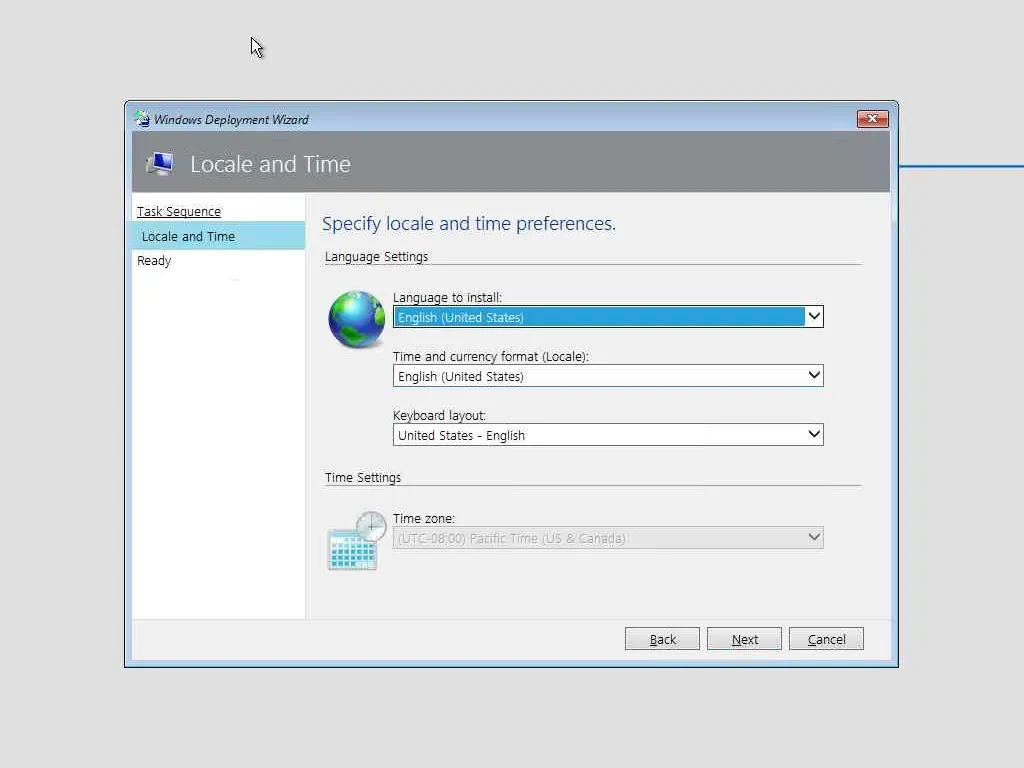Image resolution: width=1024 pixels, height=768 pixels.
Task: Click the 'Language to install:' label
Action: [x=447, y=298]
